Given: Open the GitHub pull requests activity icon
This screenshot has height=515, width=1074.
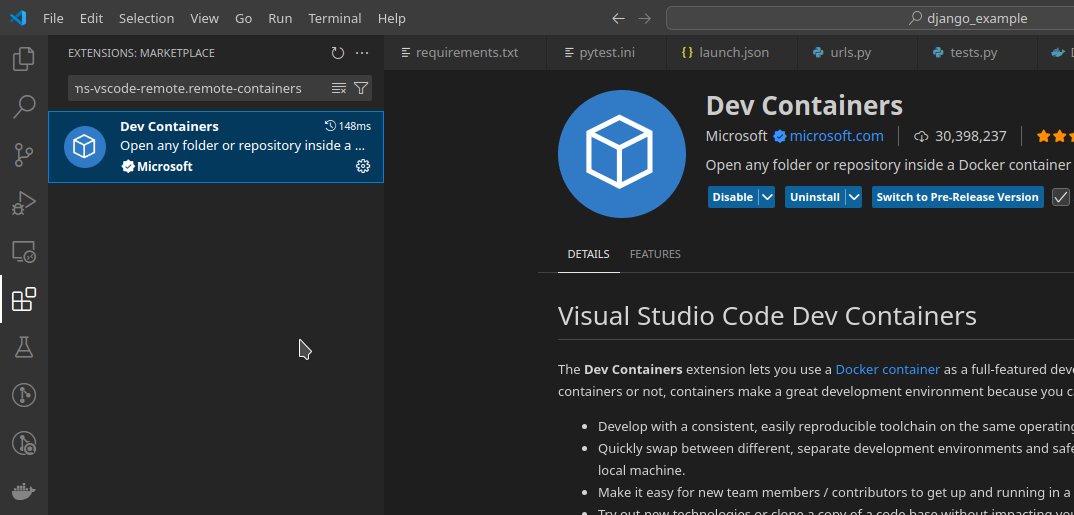Looking at the screenshot, I should 24,443.
